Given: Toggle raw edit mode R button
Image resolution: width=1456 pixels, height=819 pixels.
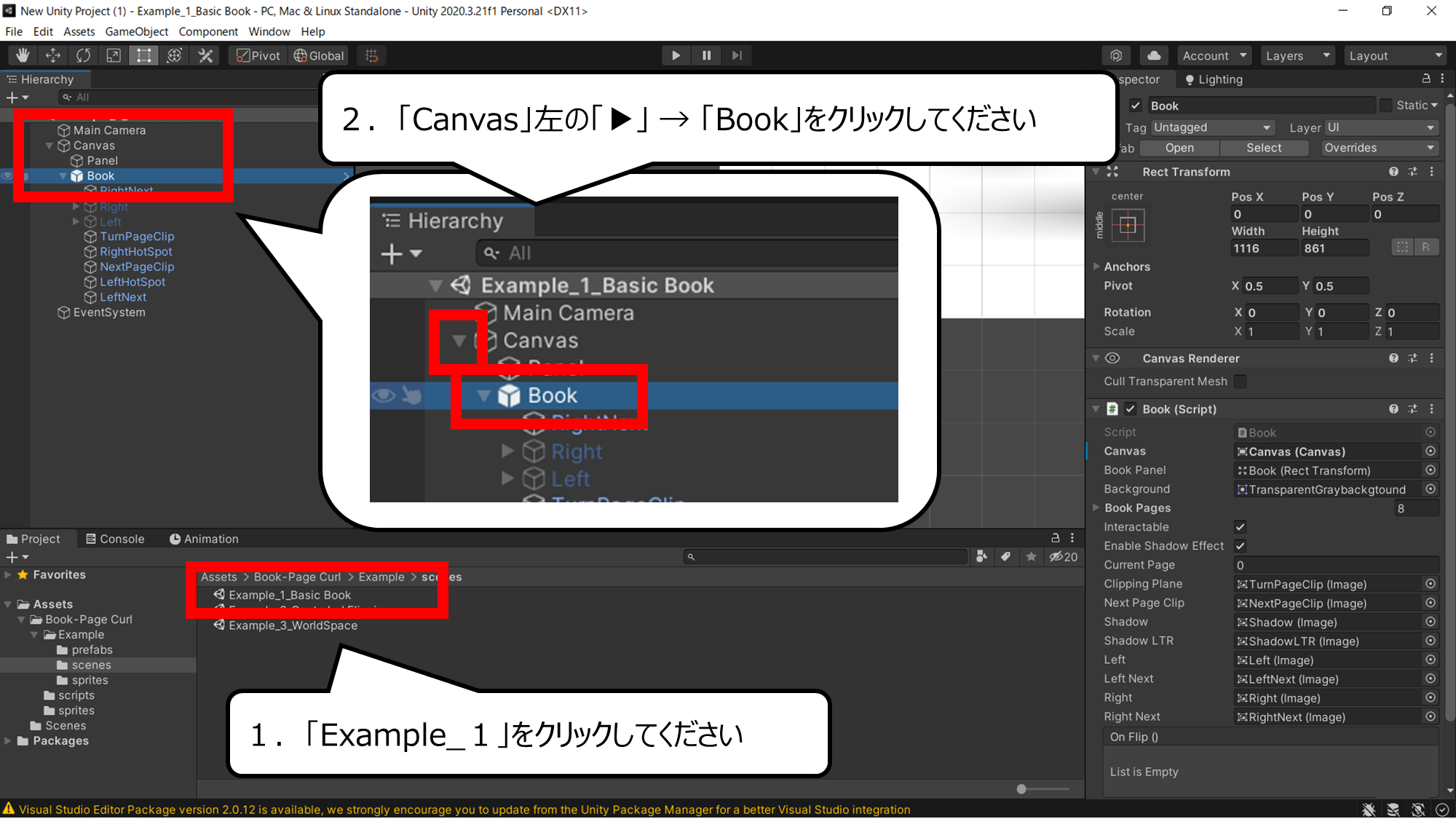Looking at the screenshot, I should (1426, 248).
